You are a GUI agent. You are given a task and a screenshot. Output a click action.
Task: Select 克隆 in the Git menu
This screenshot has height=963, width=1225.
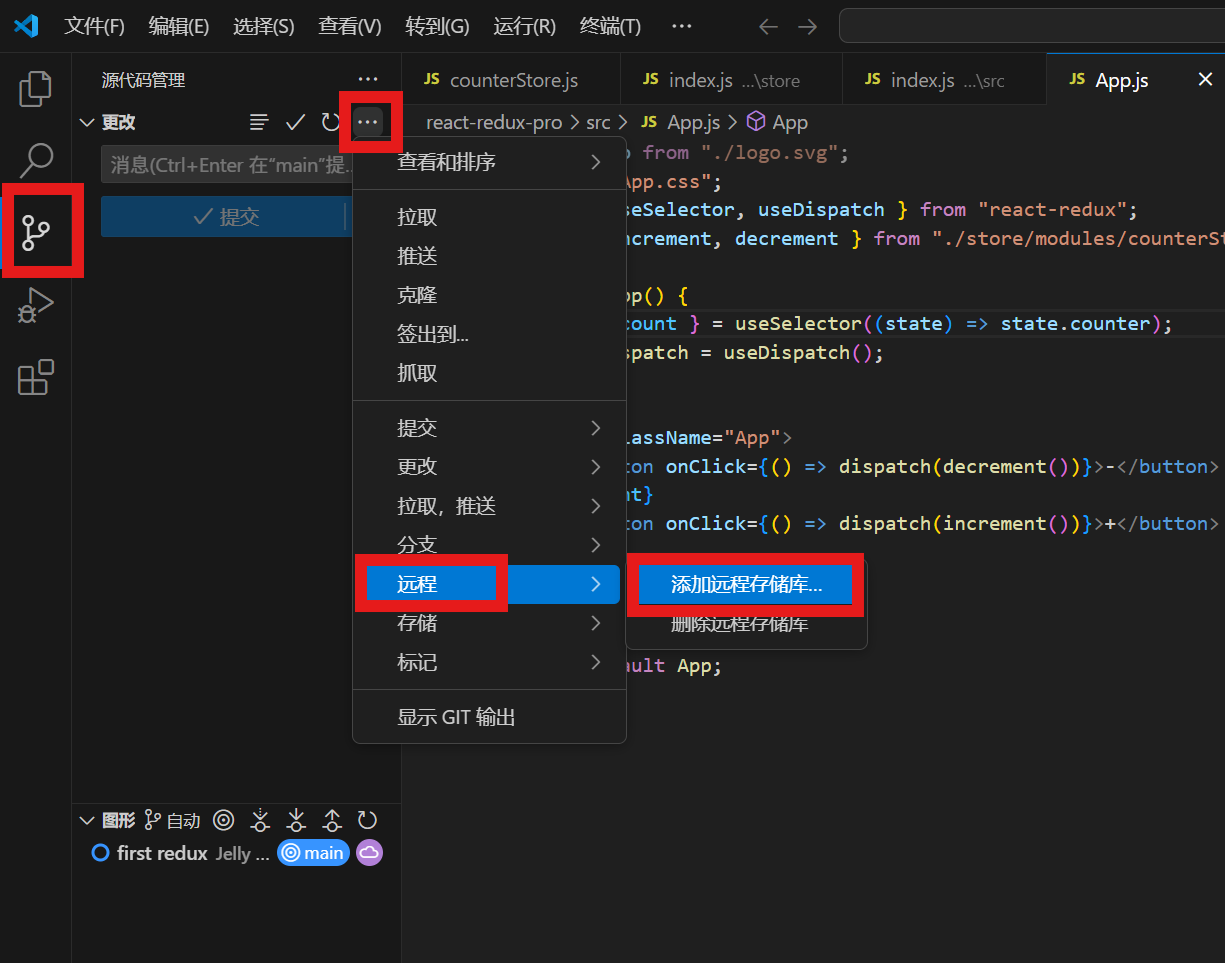(489, 296)
